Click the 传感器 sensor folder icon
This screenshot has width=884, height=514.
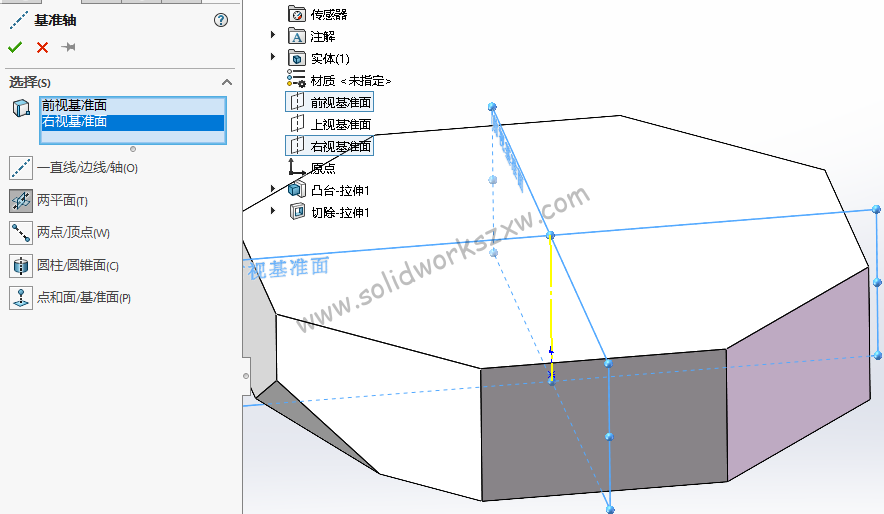(297, 14)
